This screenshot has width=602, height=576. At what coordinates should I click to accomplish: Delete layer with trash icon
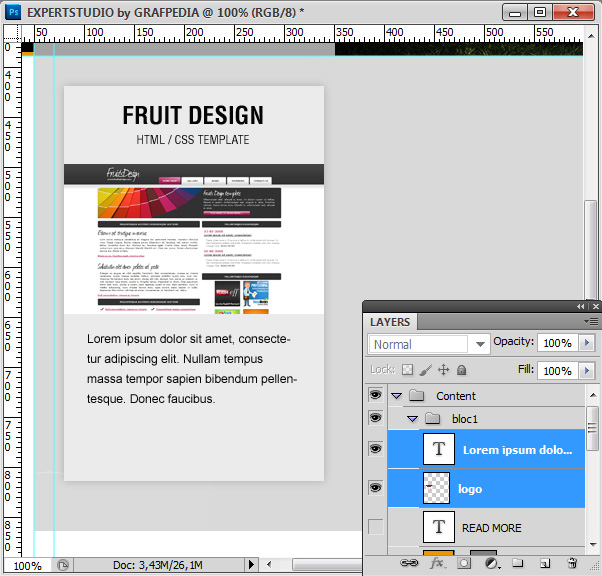tap(572, 565)
